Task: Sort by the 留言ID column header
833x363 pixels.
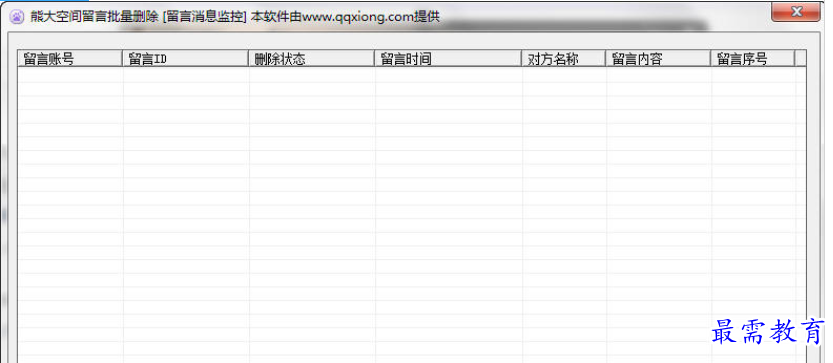Action: [185, 58]
